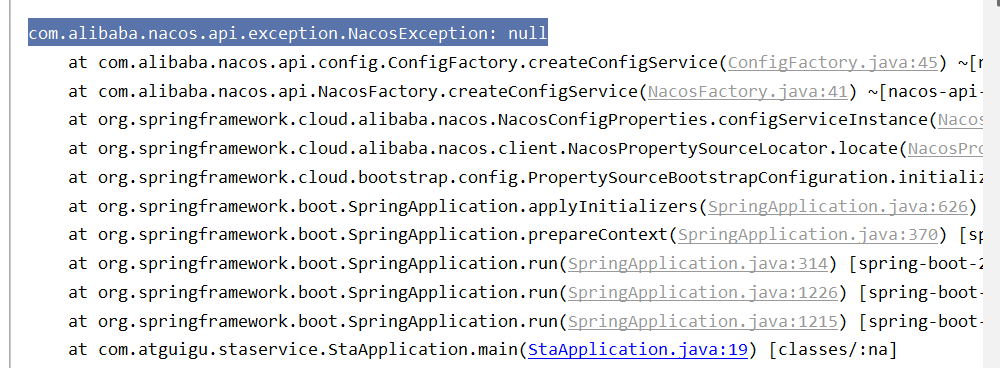Open the NacosFactory.java:41 source link
Screen dimensions: 1000x368
tap(747, 91)
